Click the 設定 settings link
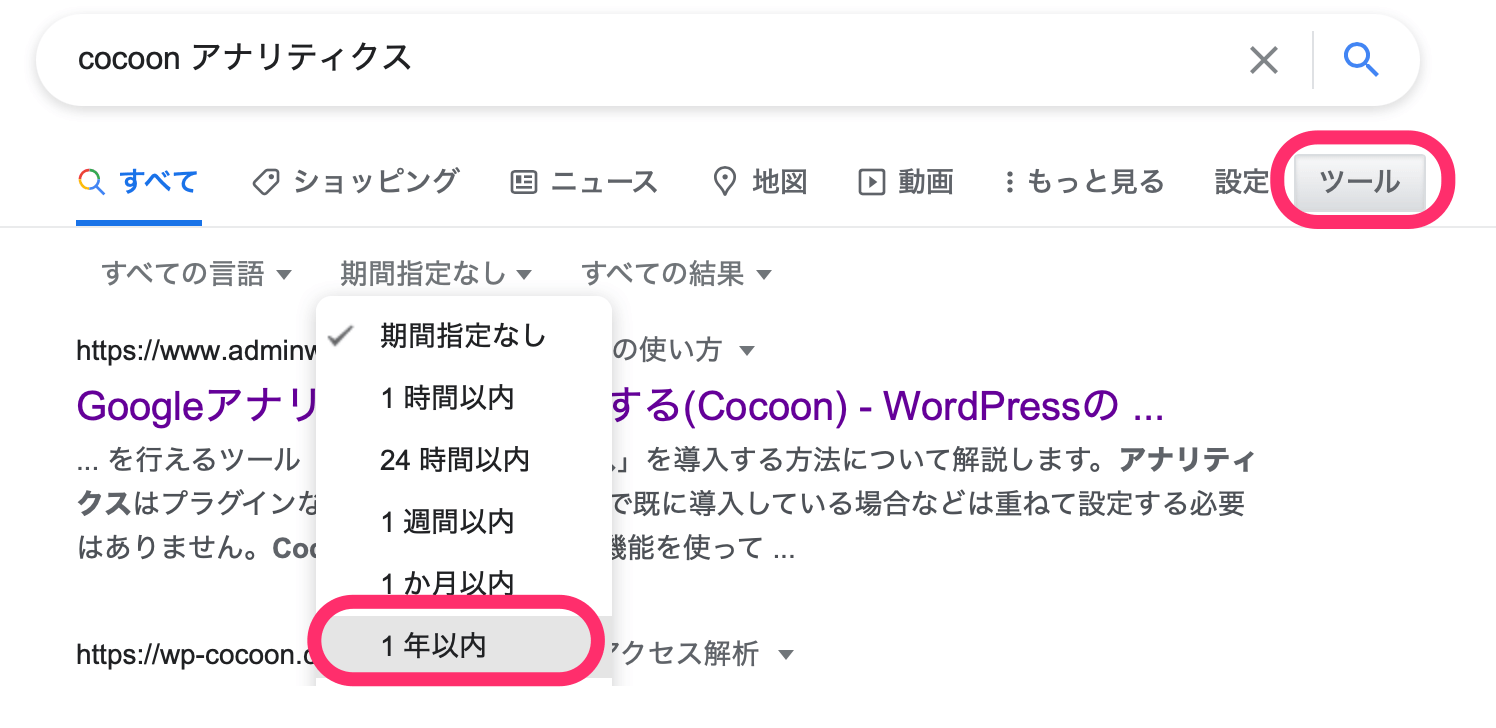The width and height of the screenshot is (1496, 728). [1241, 182]
